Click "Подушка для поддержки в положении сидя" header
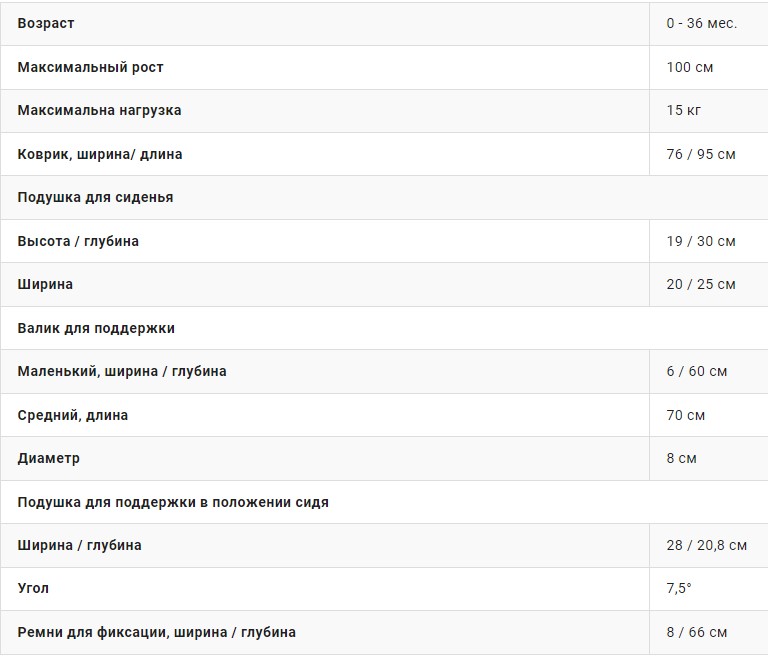This screenshot has width=768, height=658. pos(173,502)
